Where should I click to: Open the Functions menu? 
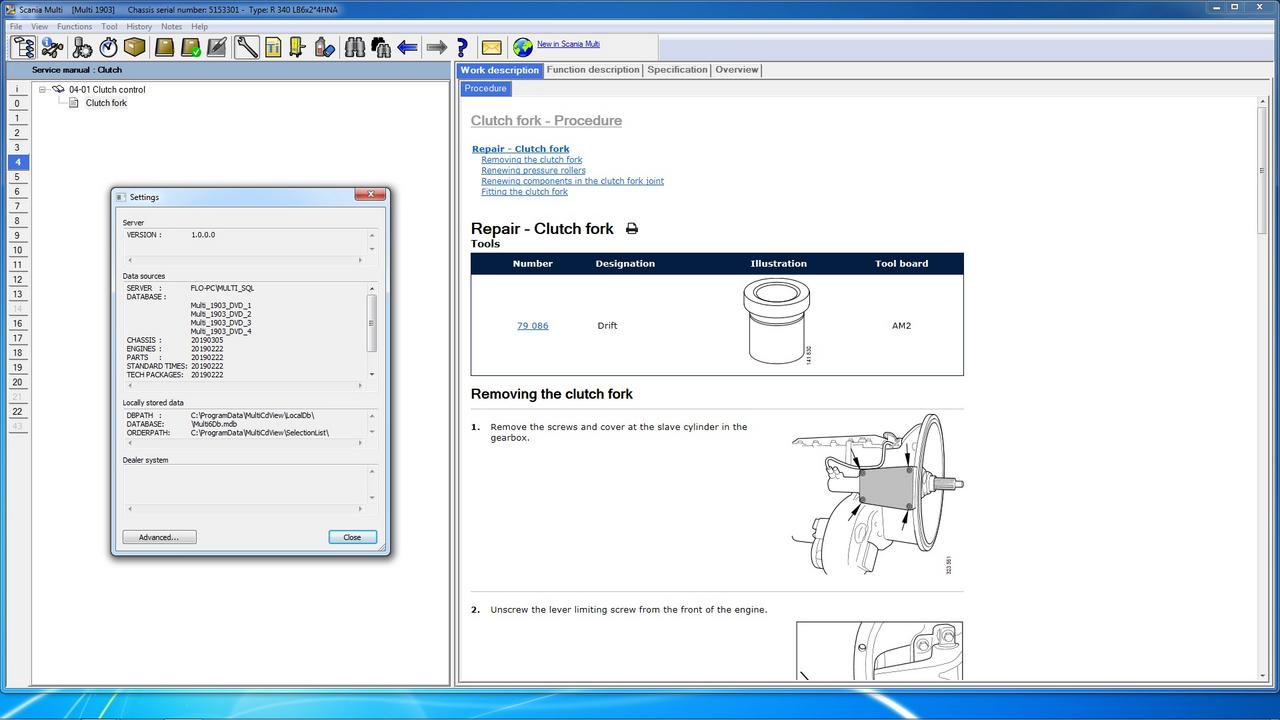tap(74, 26)
